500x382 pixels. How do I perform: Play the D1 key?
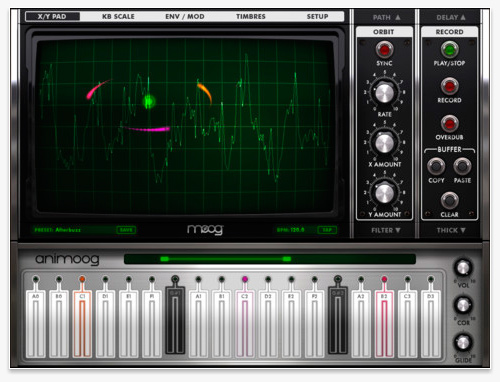pos(105,323)
